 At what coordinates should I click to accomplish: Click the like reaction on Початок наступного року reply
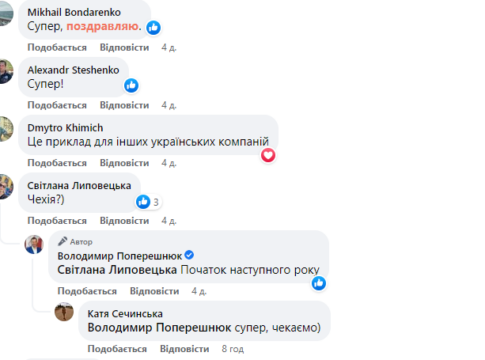[x=319, y=283]
